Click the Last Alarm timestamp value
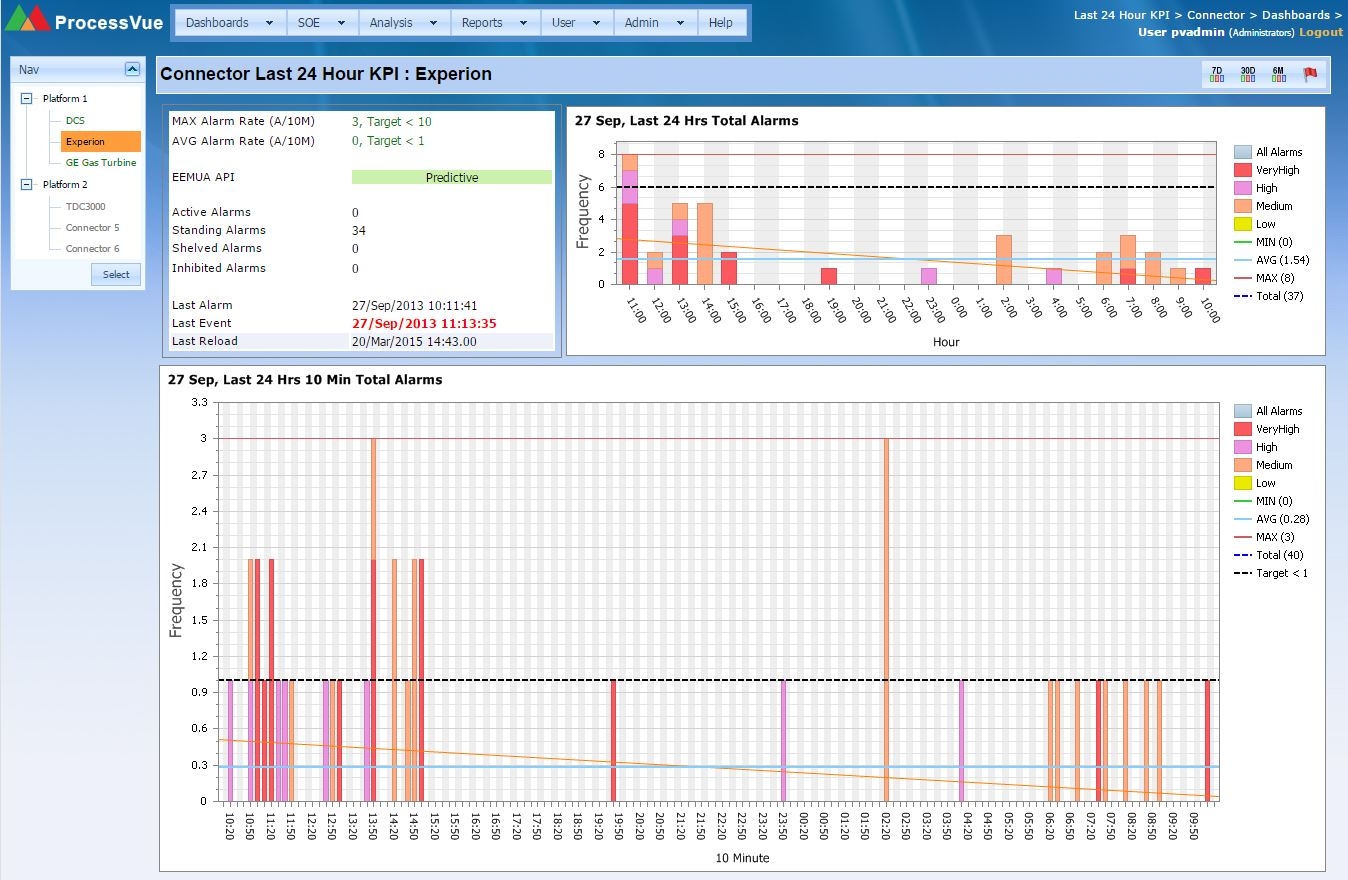 tap(413, 305)
